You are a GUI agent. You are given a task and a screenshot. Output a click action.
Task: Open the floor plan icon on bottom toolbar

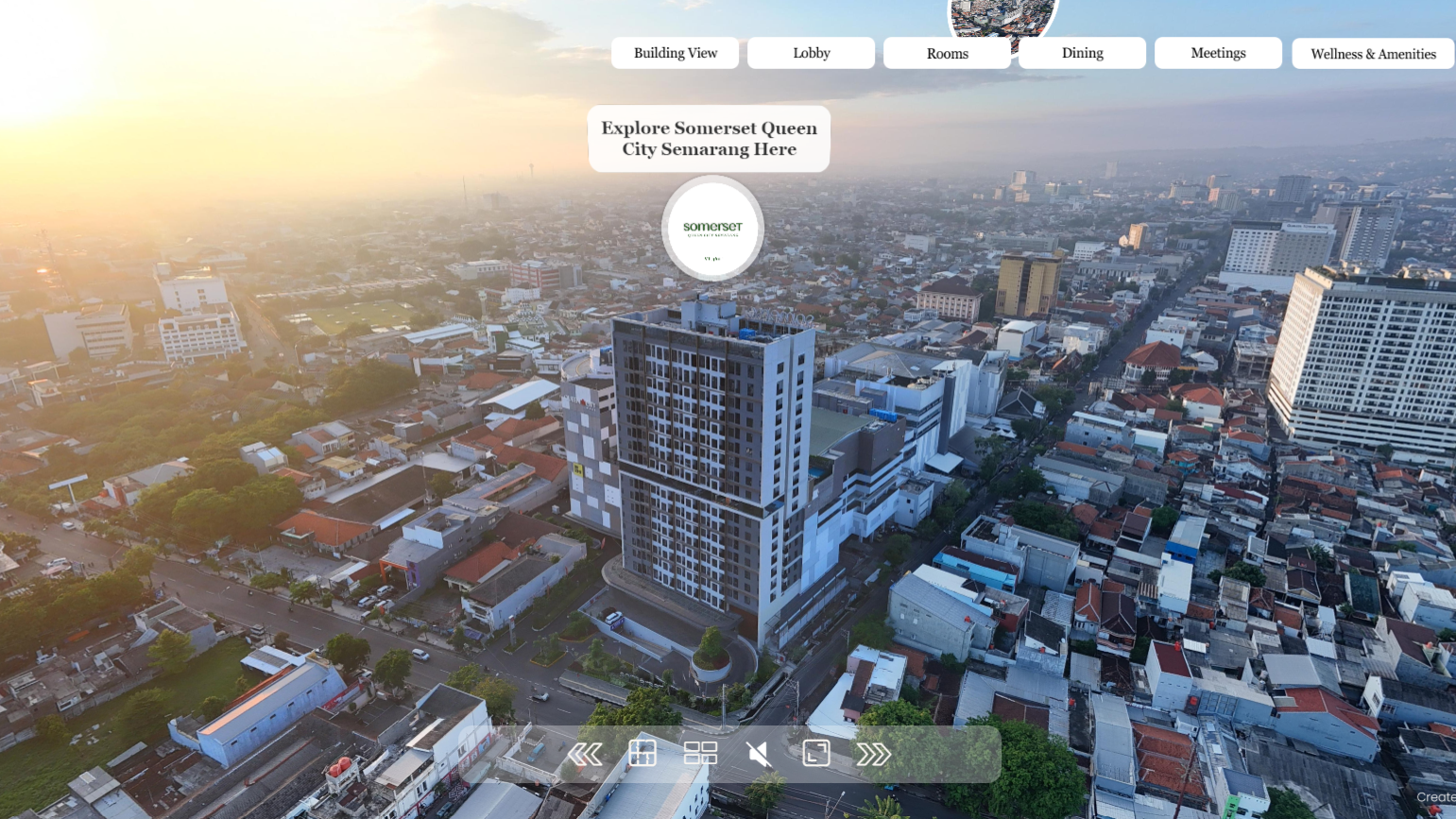click(643, 754)
